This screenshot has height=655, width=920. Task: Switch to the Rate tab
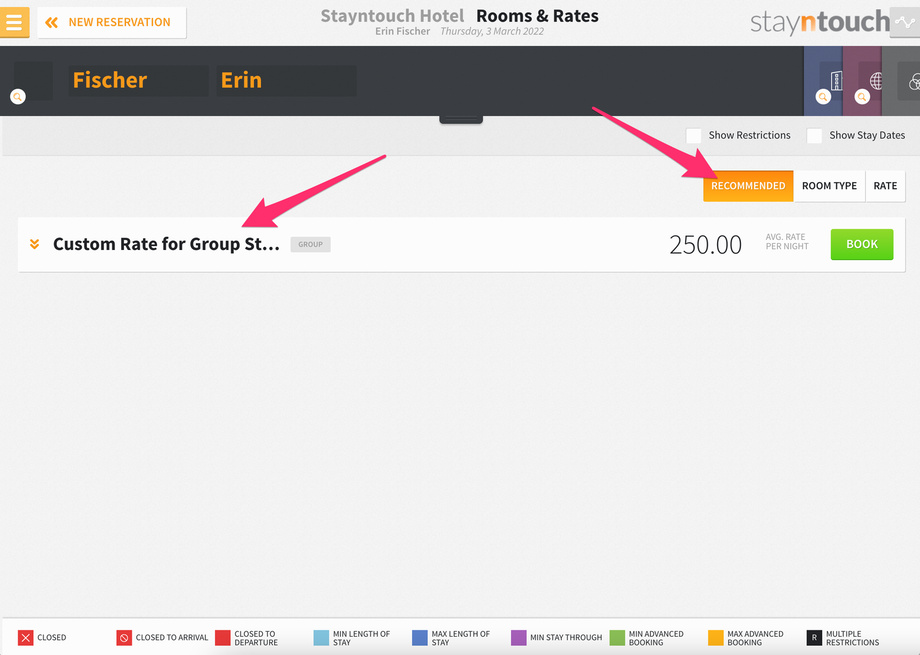(x=885, y=186)
